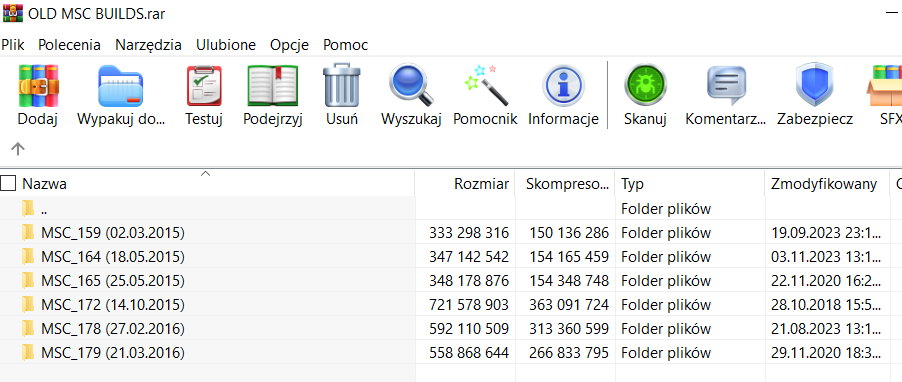The width and height of the screenshot is (902, 382).
Task: Open the Komentarz comment tool
Action: pos(726,86)
